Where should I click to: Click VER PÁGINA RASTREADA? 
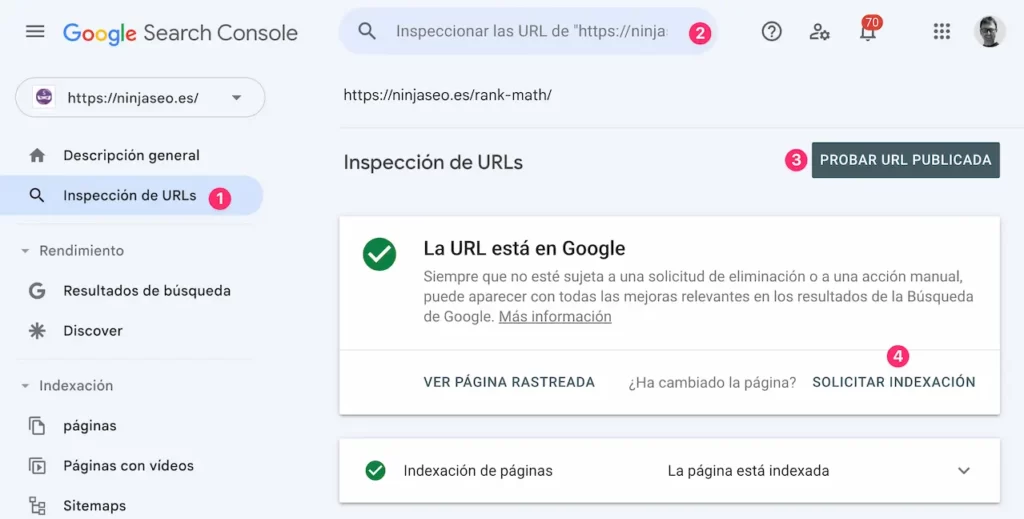(509, 382)
